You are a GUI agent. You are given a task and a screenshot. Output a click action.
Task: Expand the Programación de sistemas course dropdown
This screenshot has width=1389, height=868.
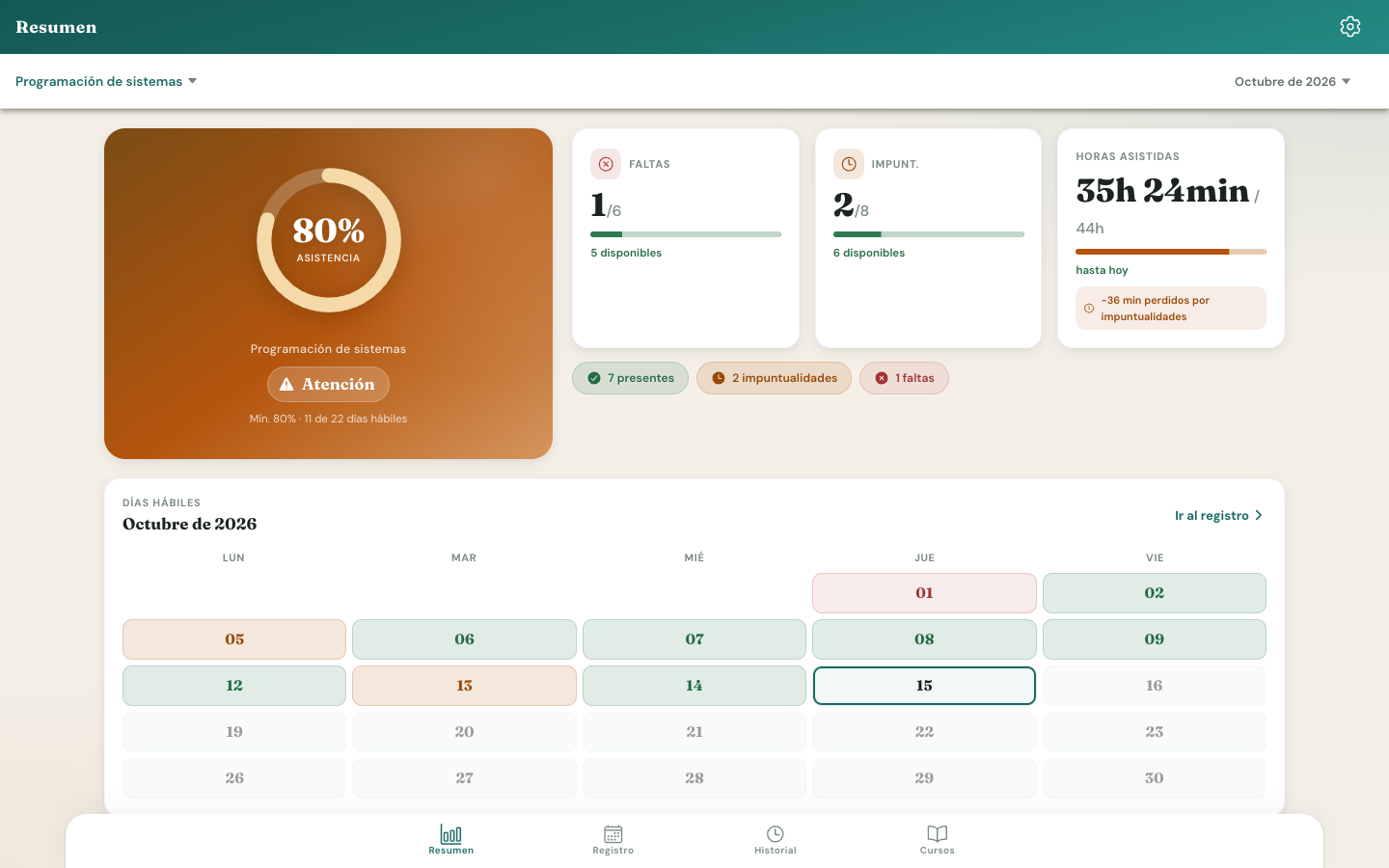point(106,81)
